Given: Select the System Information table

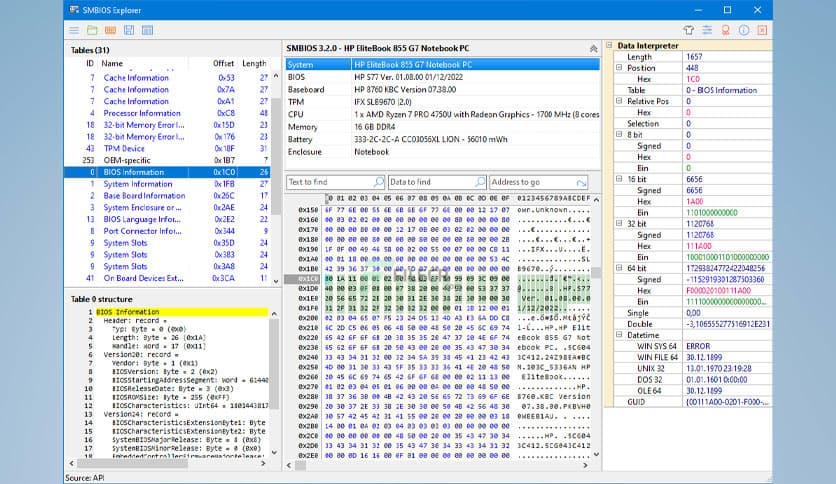Looking at the screenshot, I should [x=167, y=184].
